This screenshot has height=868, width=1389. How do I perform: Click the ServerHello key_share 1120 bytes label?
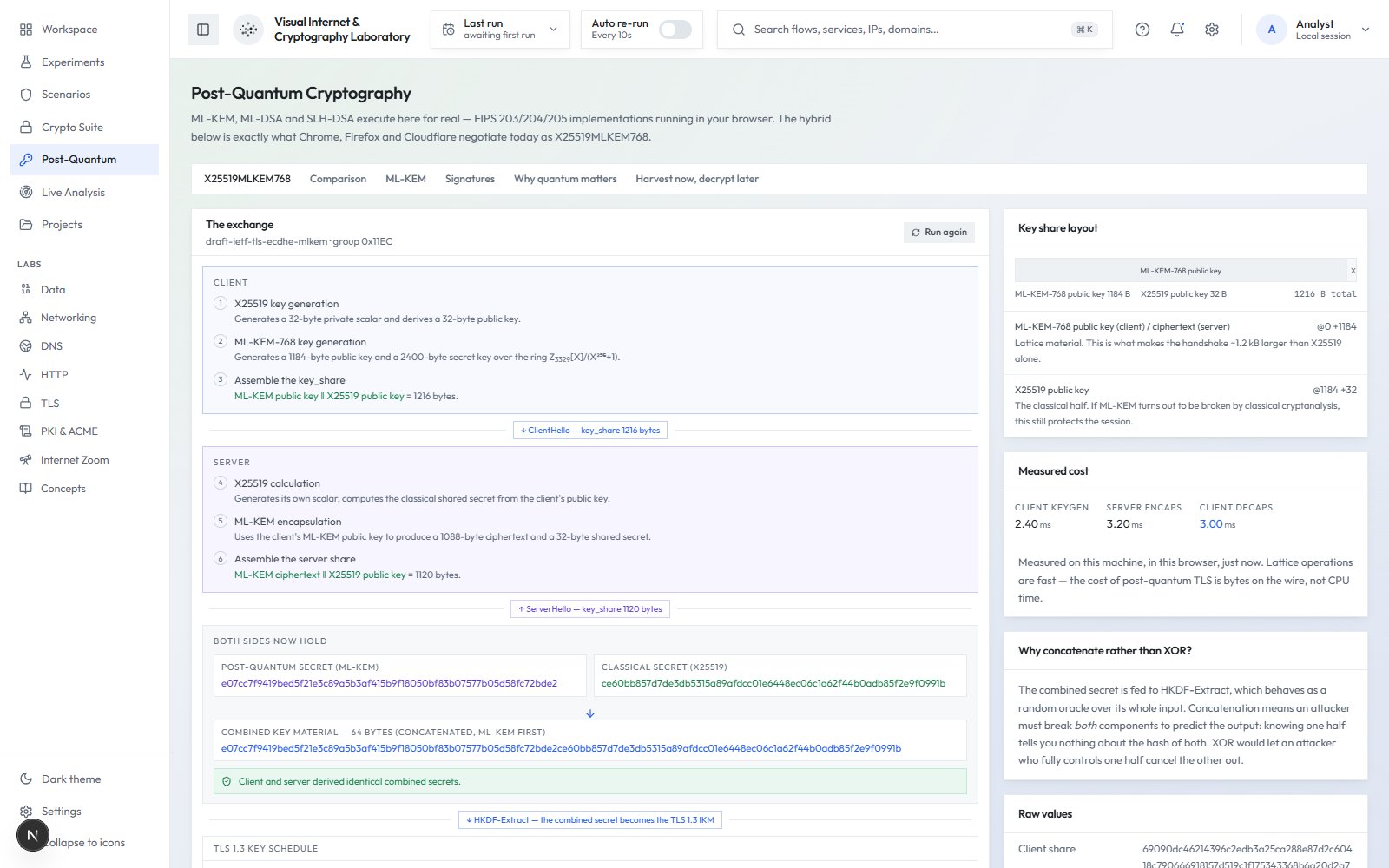pos(590,609)
